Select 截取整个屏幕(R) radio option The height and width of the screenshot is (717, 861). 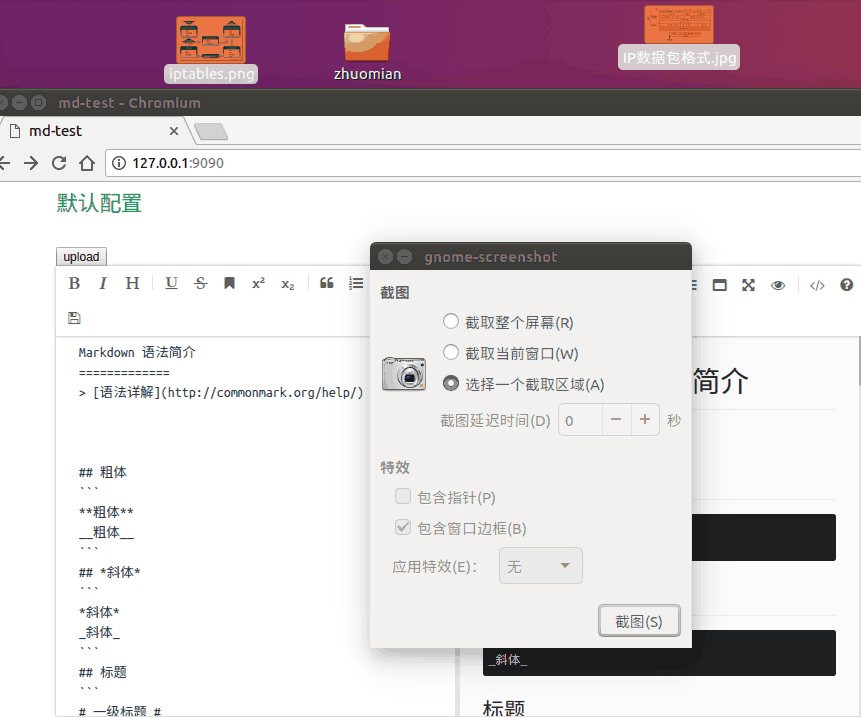coord(508,322)
